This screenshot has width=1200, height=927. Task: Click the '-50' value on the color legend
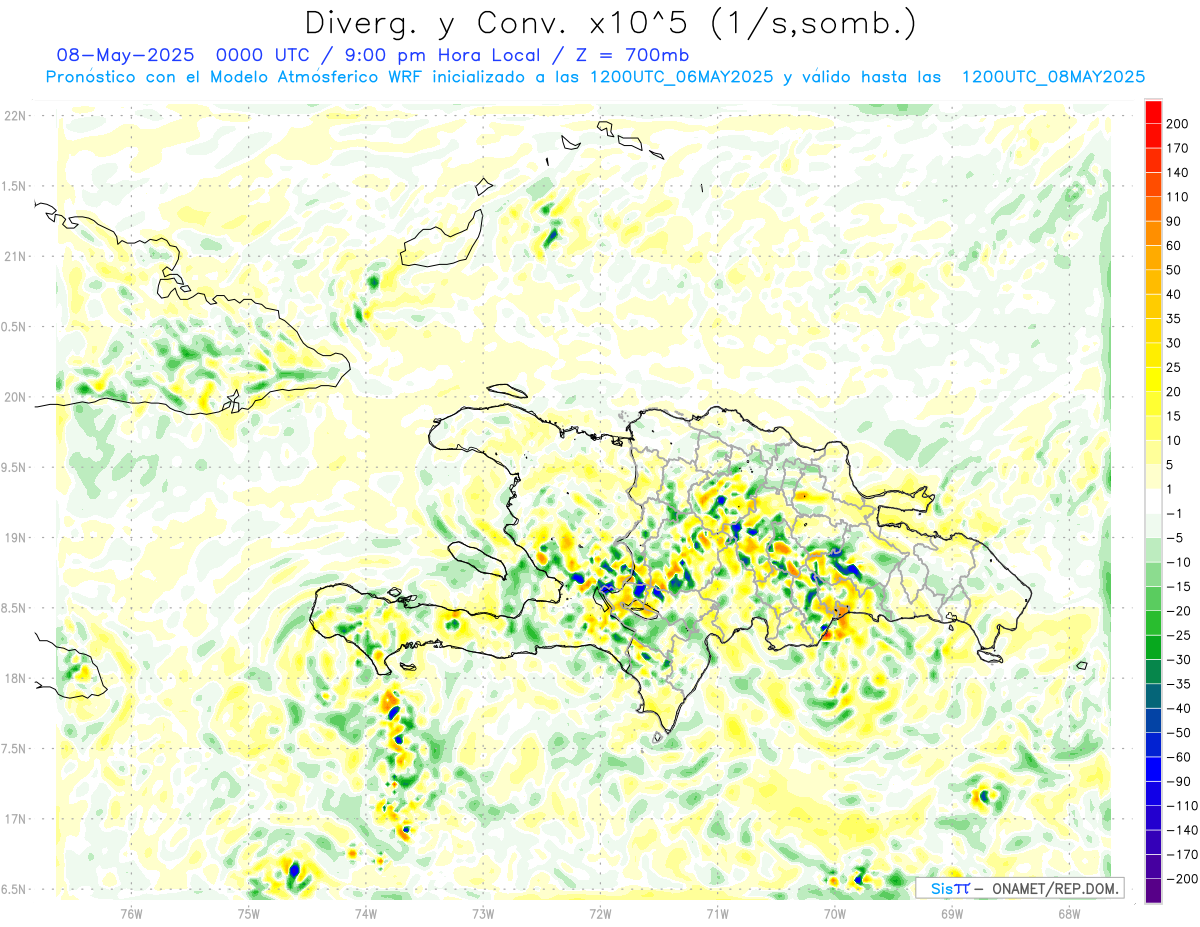[x=1178, y=733]
